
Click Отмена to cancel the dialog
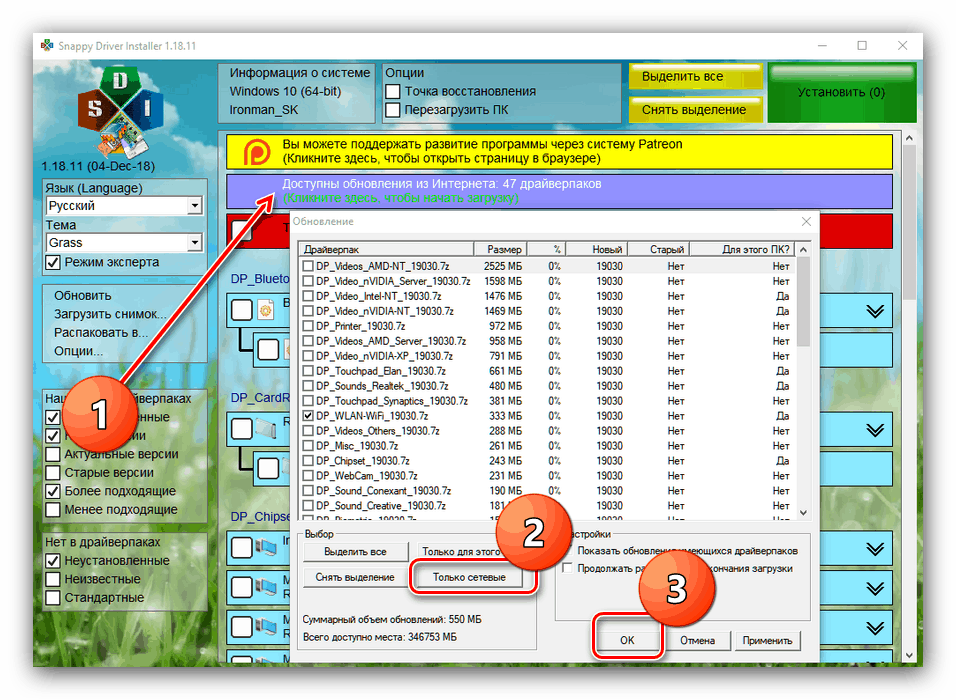click(x=697, y=640)
